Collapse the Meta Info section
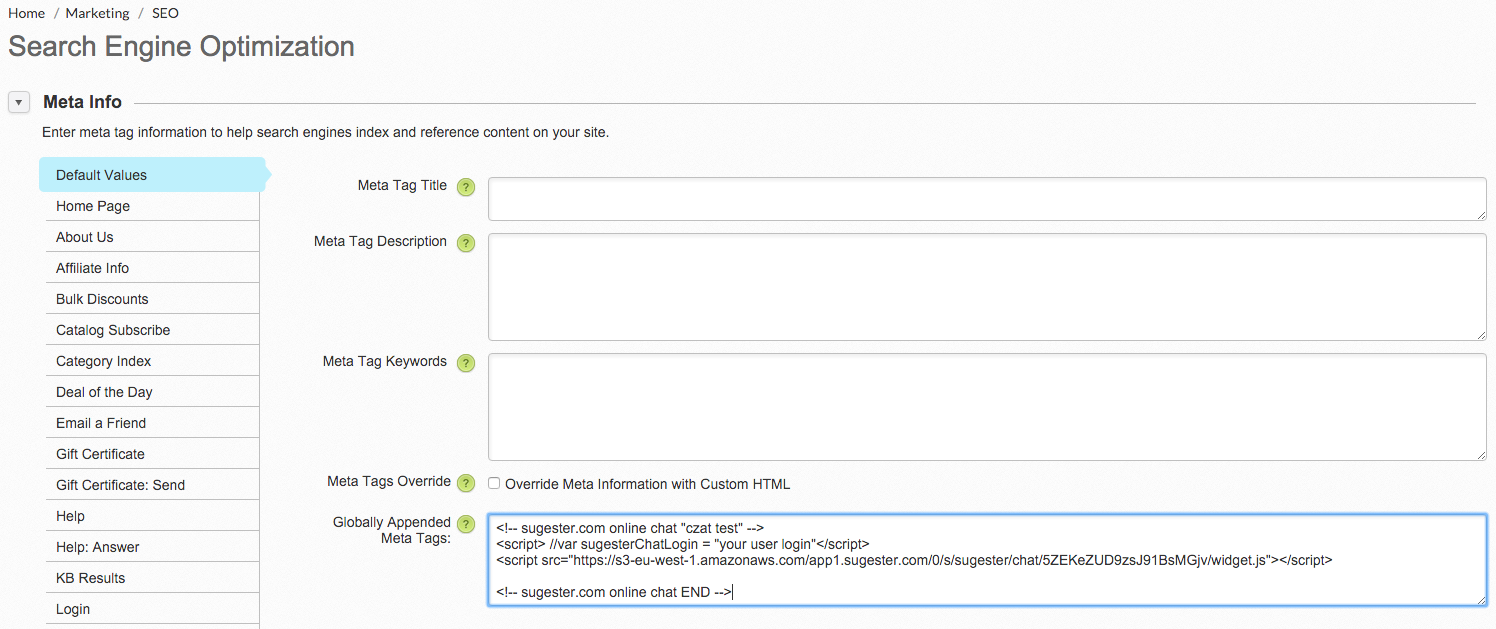1496x629 pixels. click(x=19, y=102)
